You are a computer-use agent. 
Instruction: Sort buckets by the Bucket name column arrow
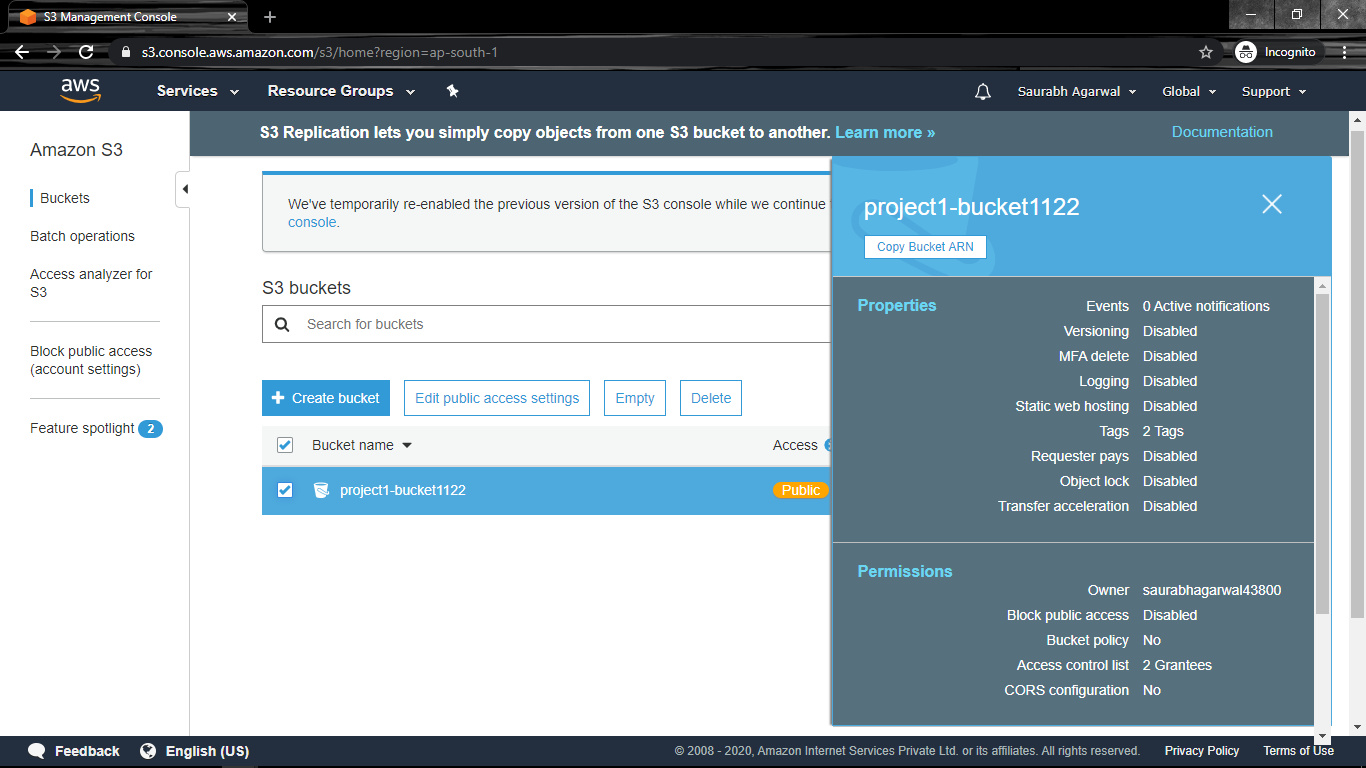(406, 445)
